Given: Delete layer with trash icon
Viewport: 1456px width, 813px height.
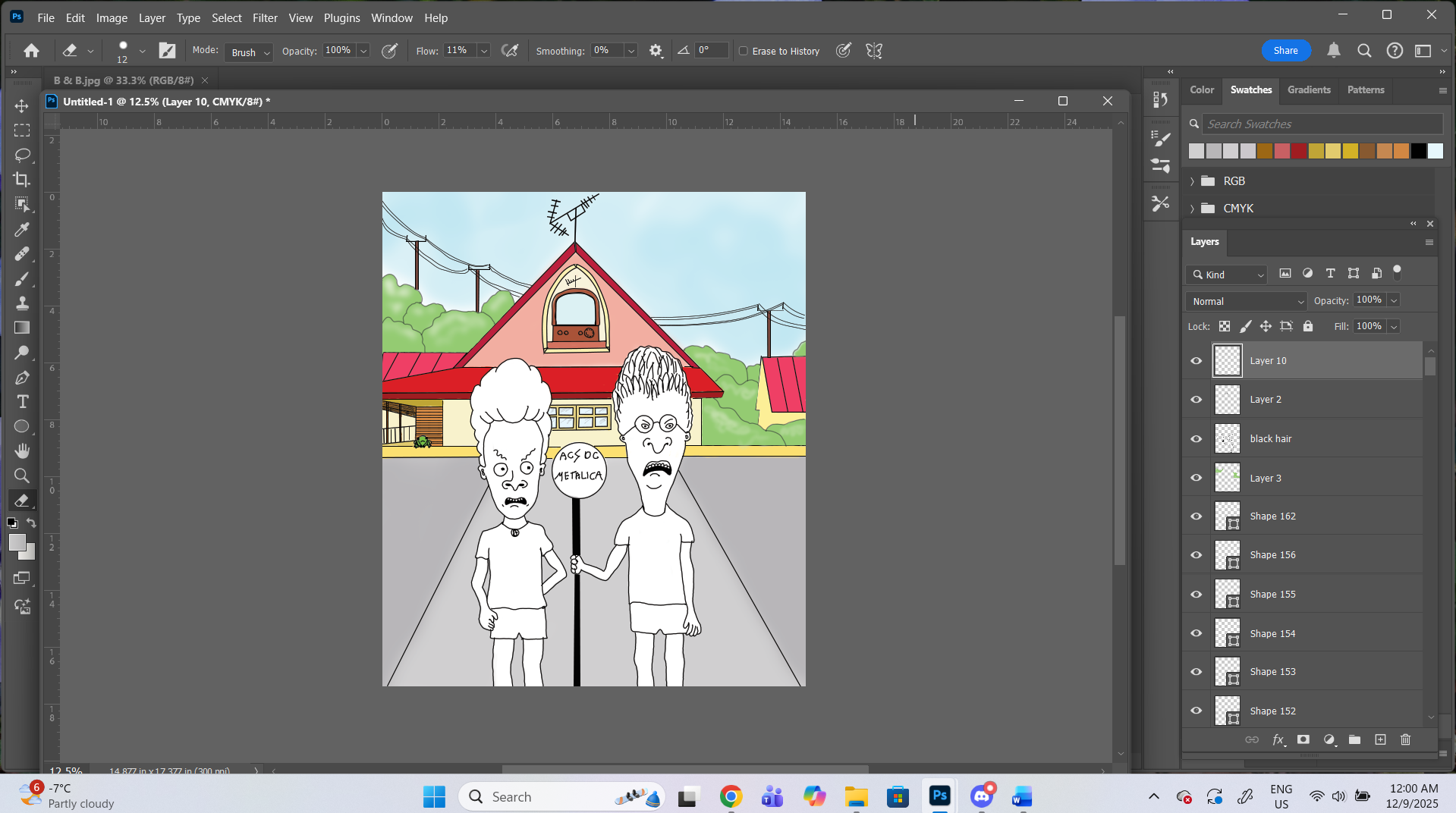Looking at the screenshot, I should 1405,739.
